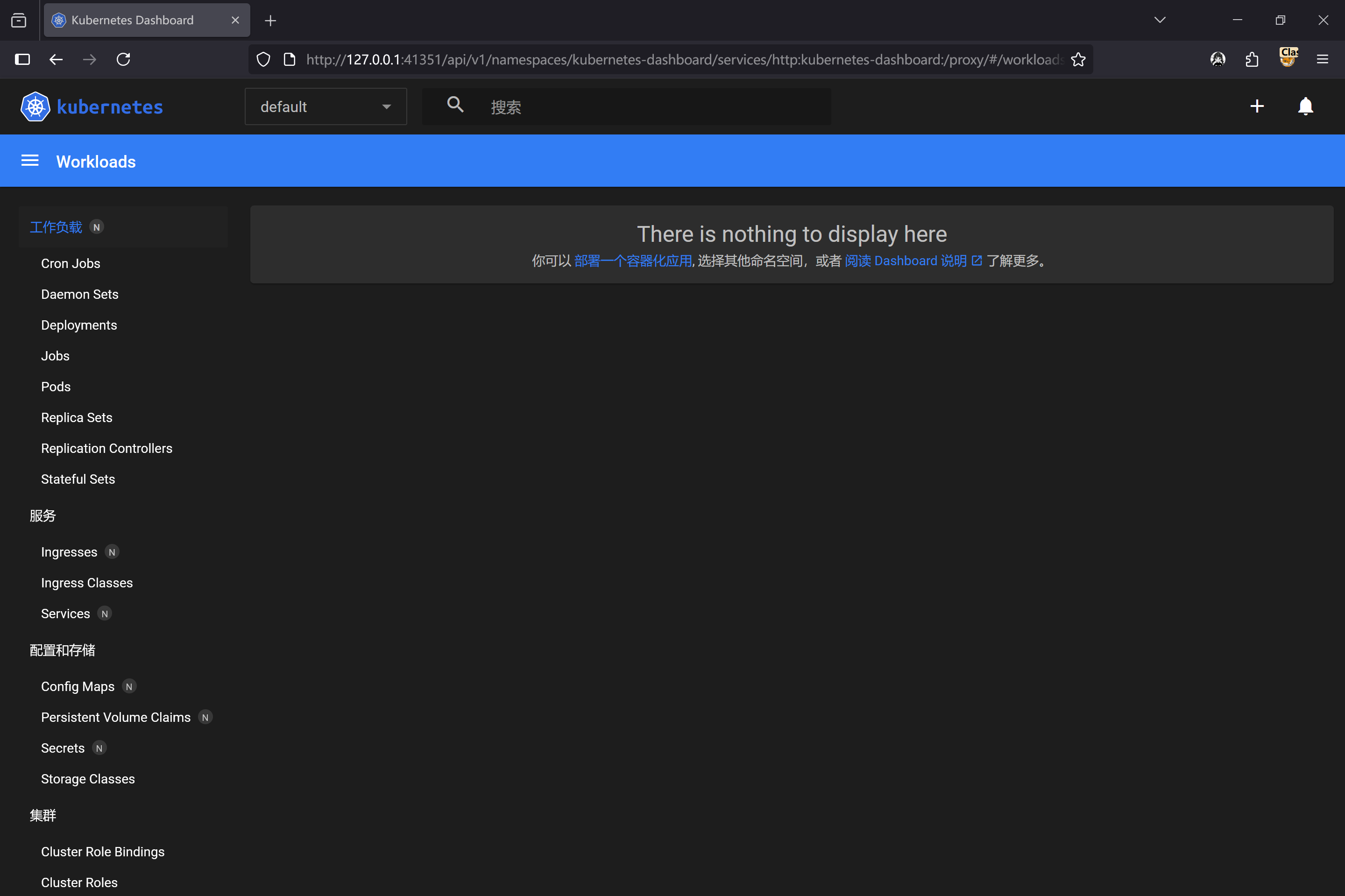
Task: Open the site information page icon
Action: pyautogui.click(x=290, y=59)
